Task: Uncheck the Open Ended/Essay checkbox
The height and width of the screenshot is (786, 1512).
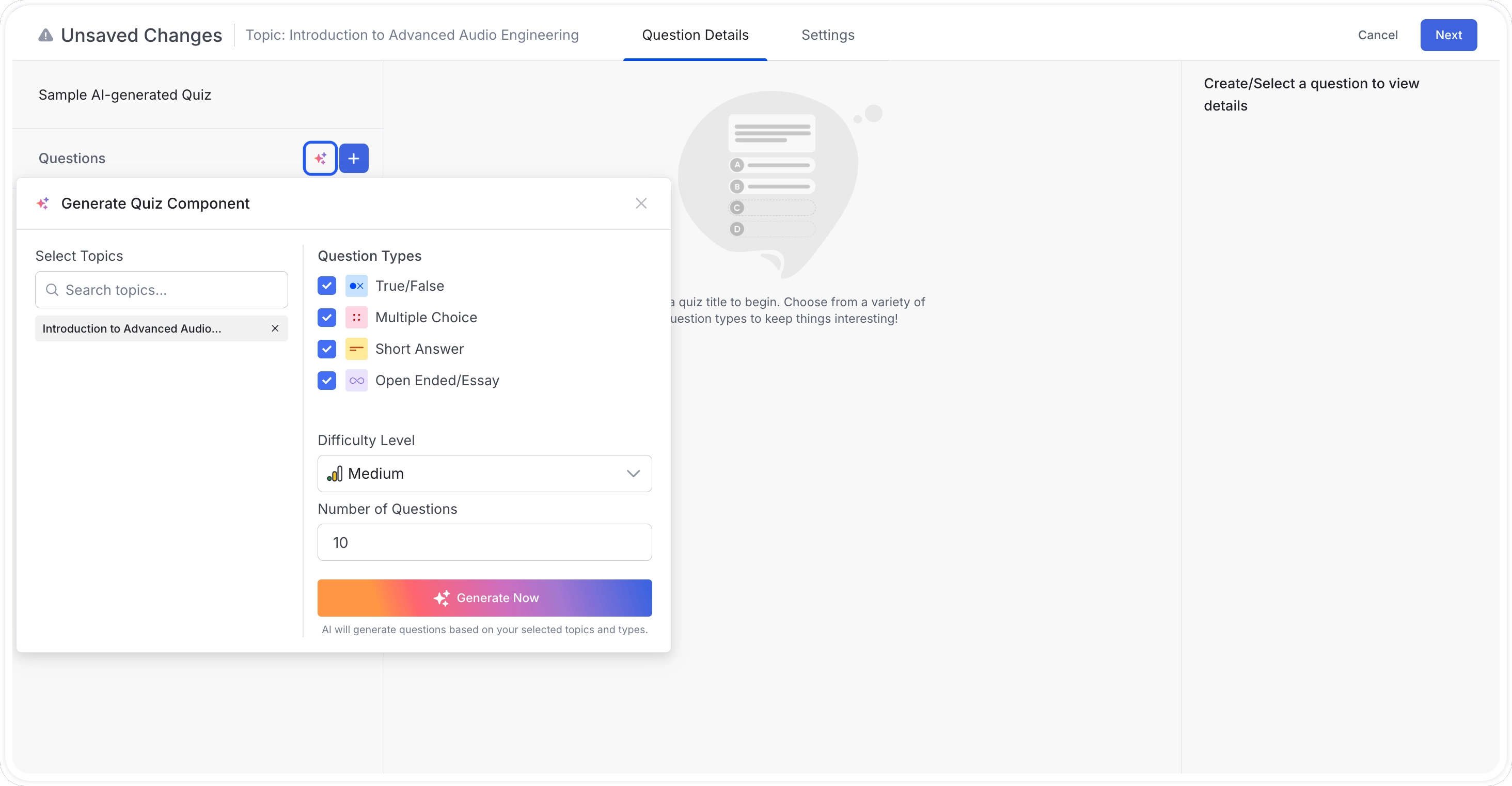Action: (x=327, y=381)
